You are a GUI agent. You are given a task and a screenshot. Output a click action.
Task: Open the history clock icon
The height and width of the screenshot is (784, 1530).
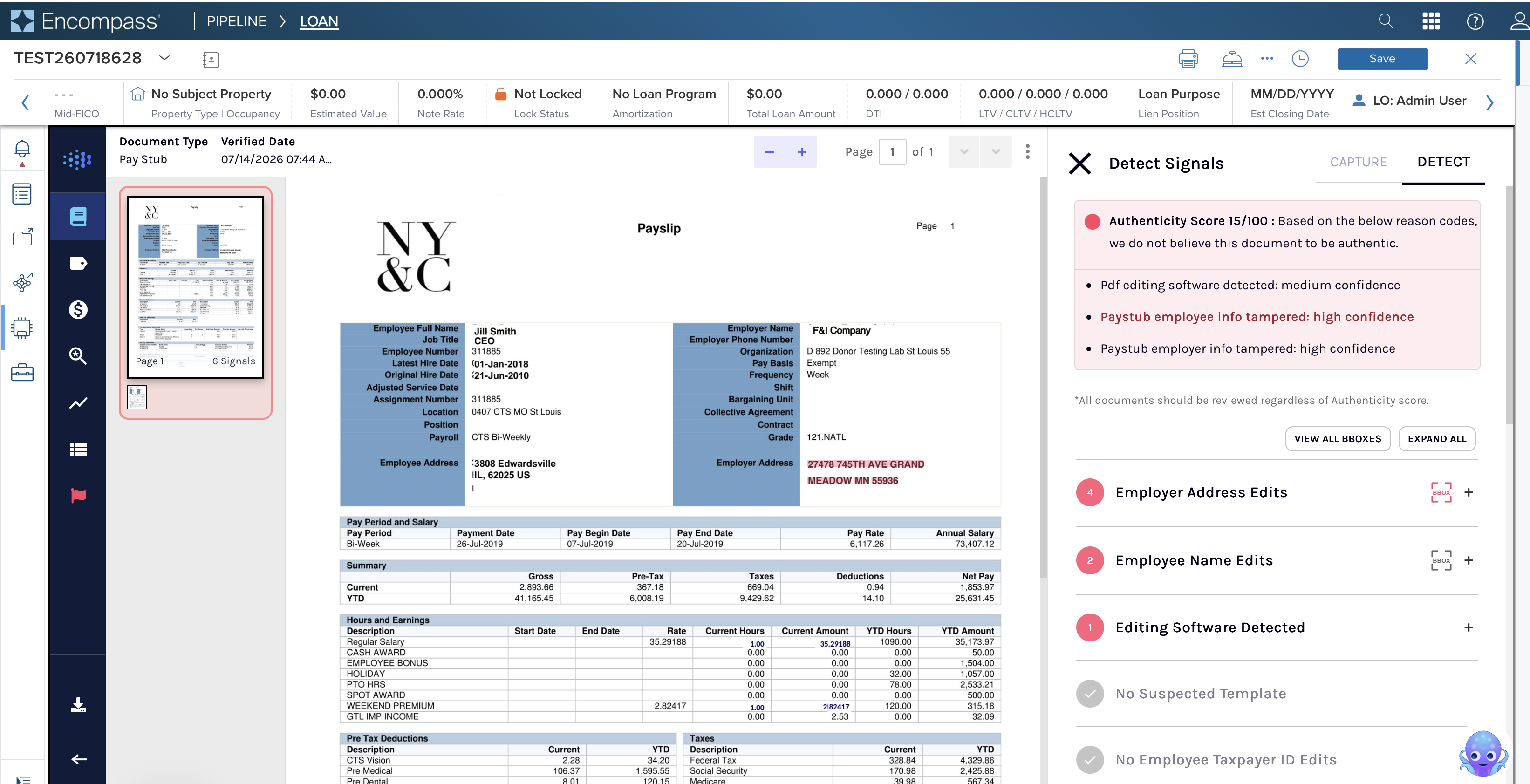tap(1300, 59)
